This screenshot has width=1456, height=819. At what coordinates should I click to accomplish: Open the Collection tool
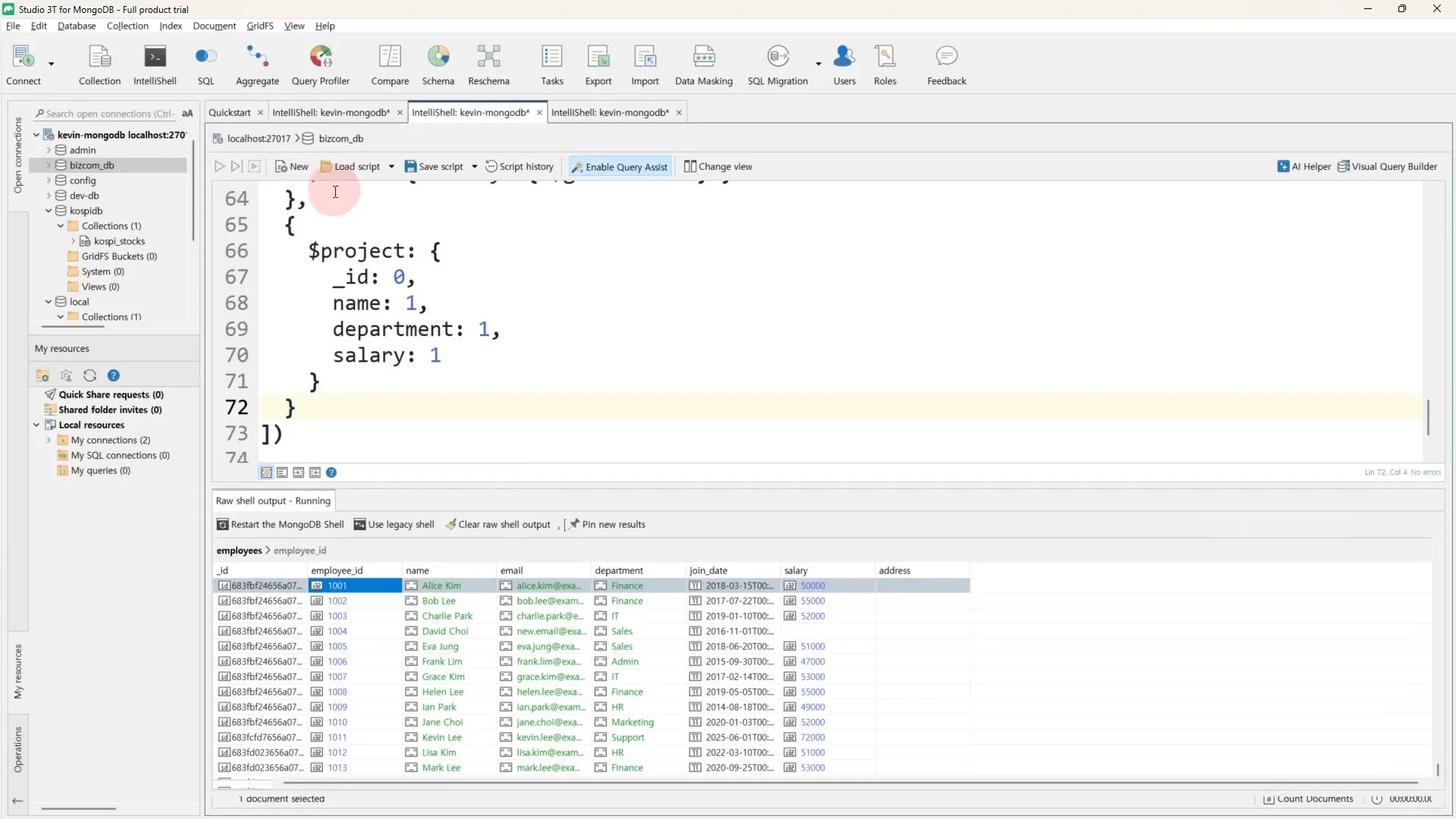[99, 65]
